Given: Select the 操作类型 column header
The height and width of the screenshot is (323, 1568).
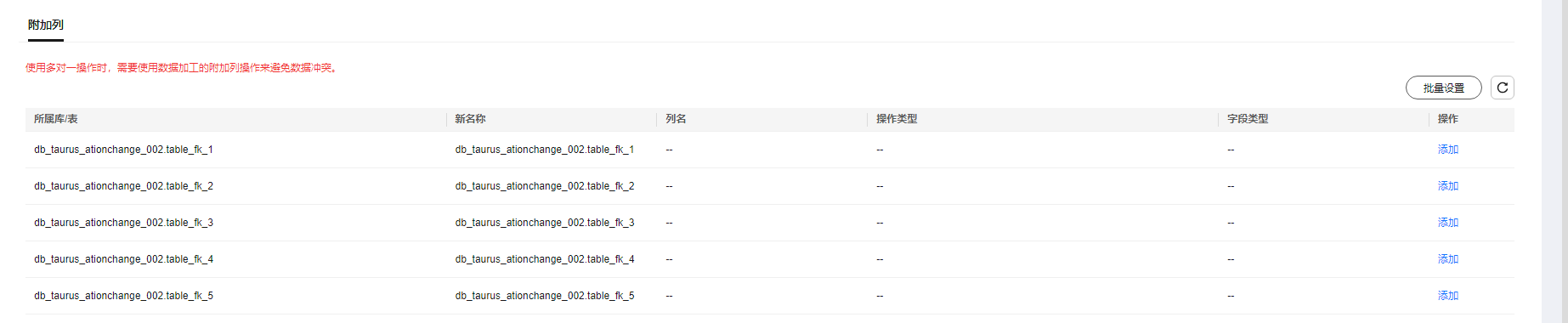Looking at the screenshot, I should coord(897,119).
